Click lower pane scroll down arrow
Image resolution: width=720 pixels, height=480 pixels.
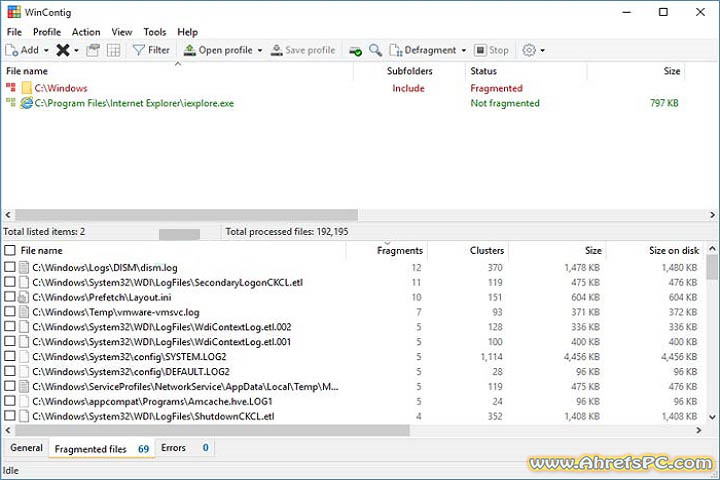712,417
